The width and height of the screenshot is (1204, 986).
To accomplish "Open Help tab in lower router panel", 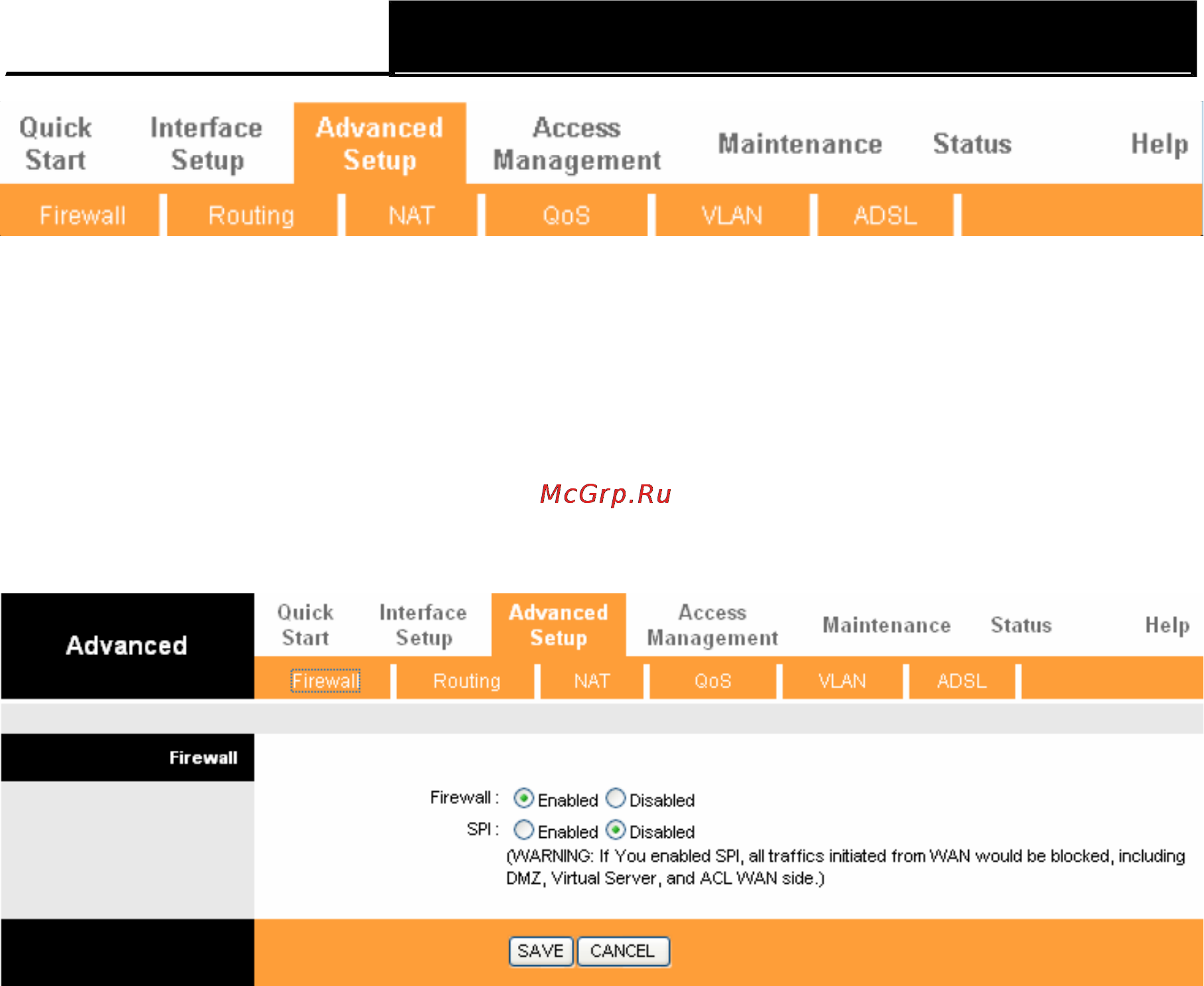I will (x=1167, y=625).
